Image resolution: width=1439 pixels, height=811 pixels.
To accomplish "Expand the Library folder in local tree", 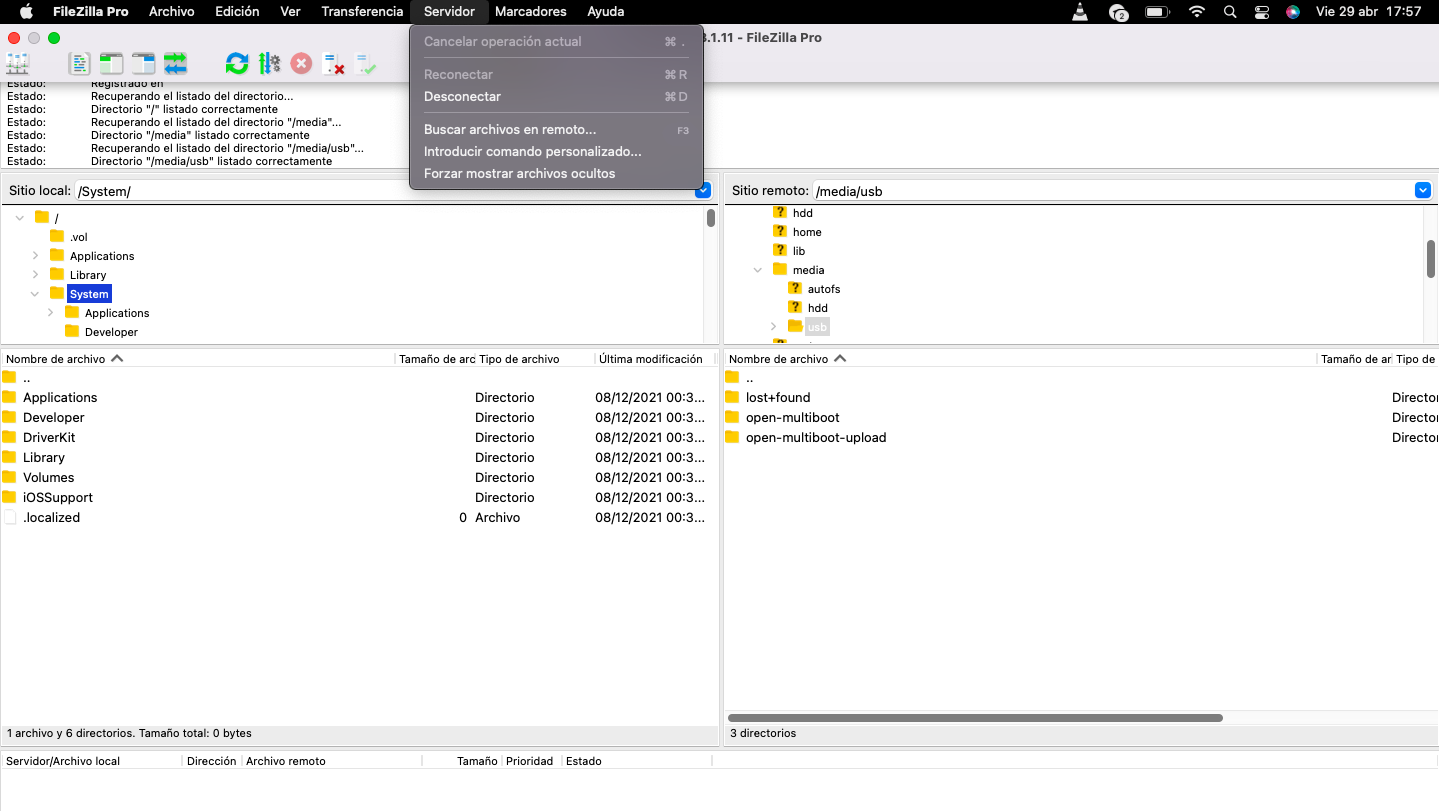I will tap(36, 274).
